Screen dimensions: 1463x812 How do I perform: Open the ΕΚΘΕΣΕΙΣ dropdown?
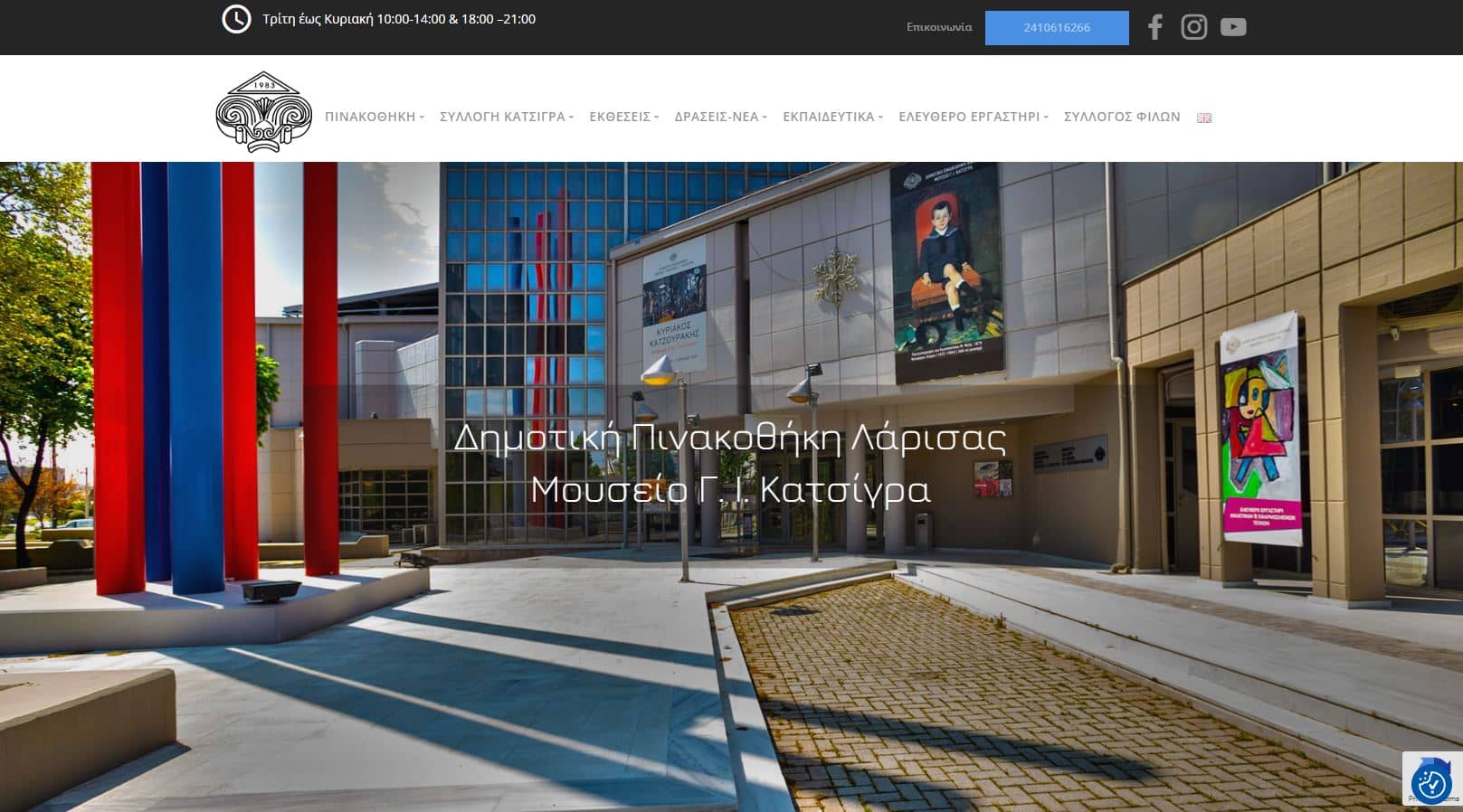pyautogui.click(x=623, y=117)
